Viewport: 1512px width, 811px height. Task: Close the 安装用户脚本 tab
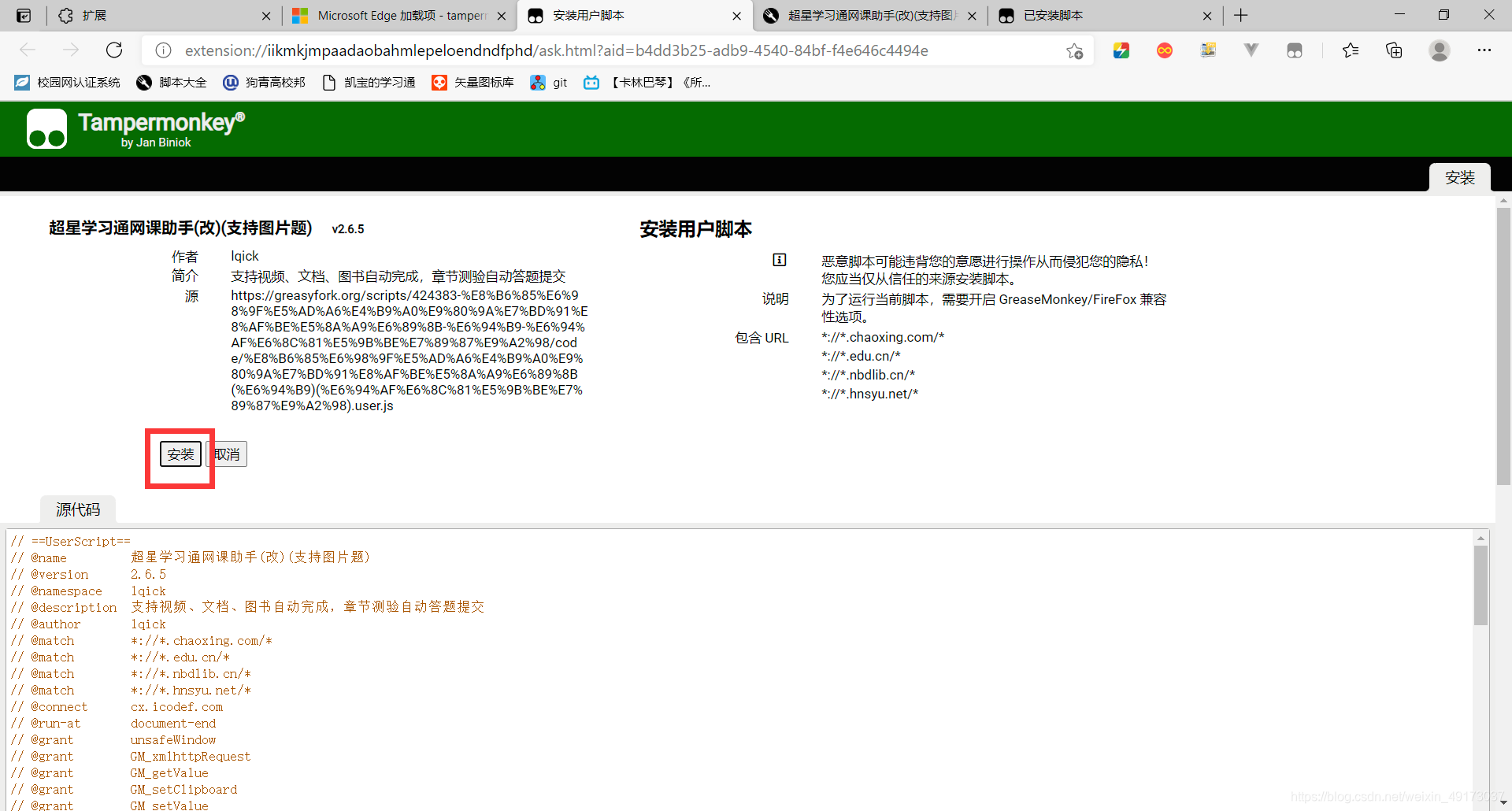point(736,16)
